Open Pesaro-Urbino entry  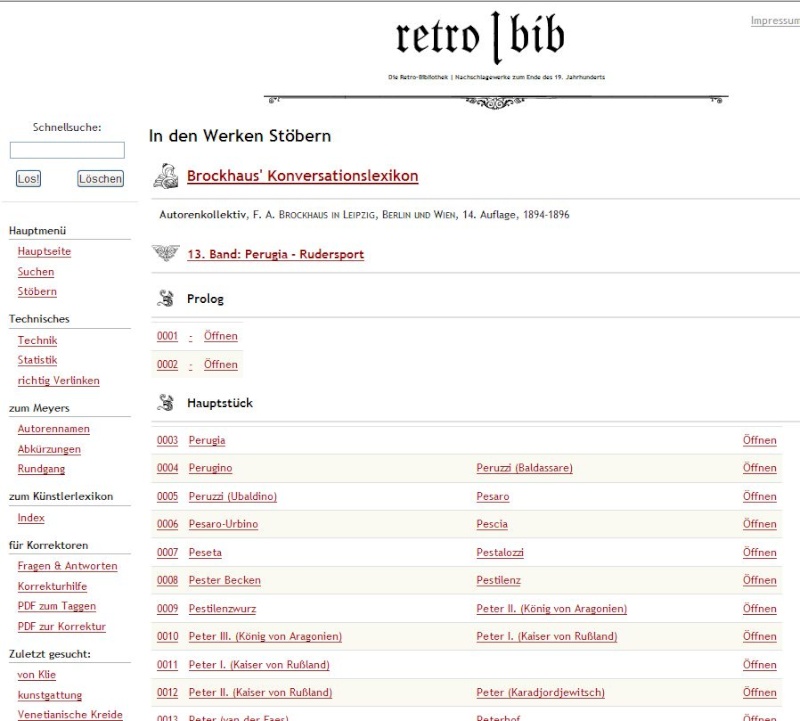[223, 524]
